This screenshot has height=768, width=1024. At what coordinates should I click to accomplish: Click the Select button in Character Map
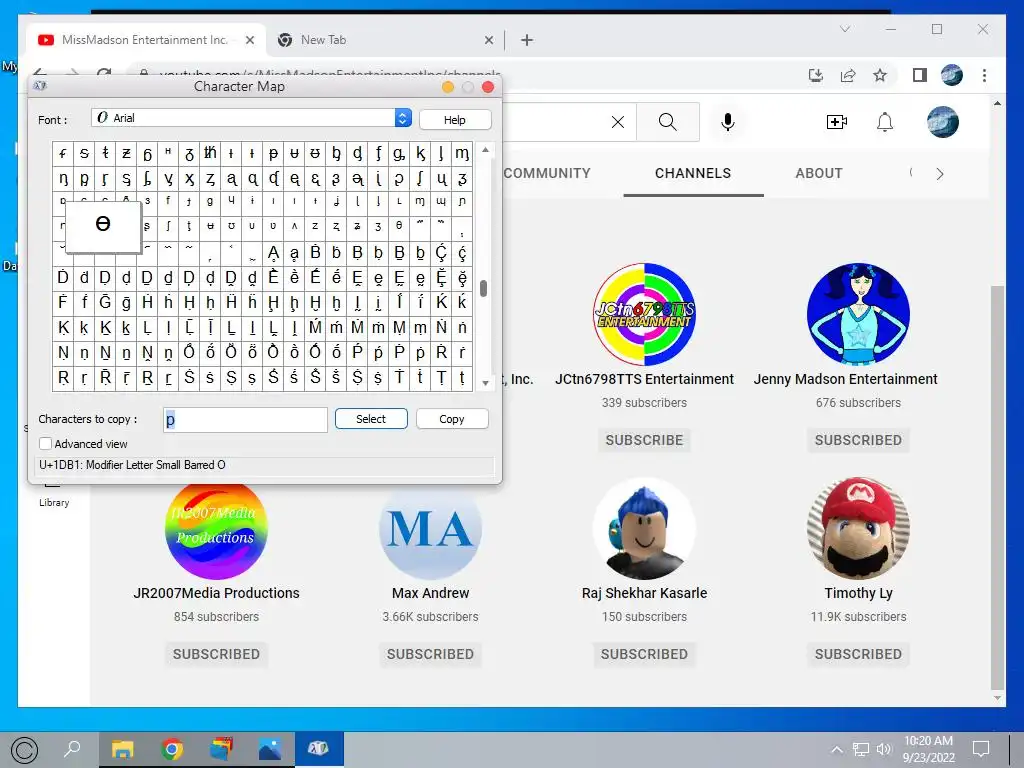(x=371, y=419)
